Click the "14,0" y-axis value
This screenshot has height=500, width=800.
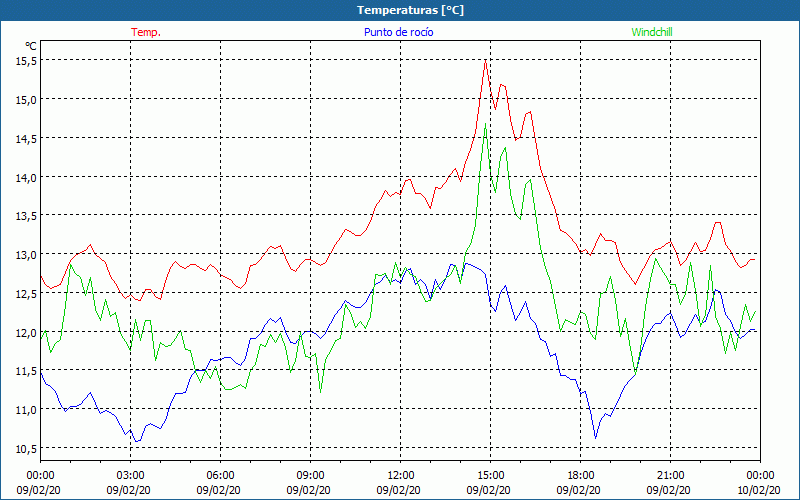pyautogui.click(x=26, y=177)
